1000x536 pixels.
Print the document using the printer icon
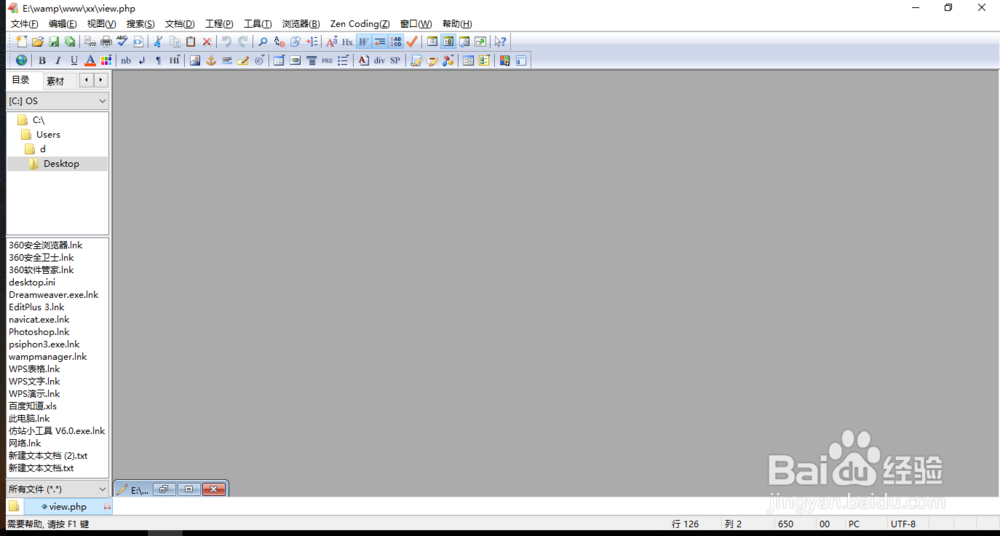click(x=106, y=42)
